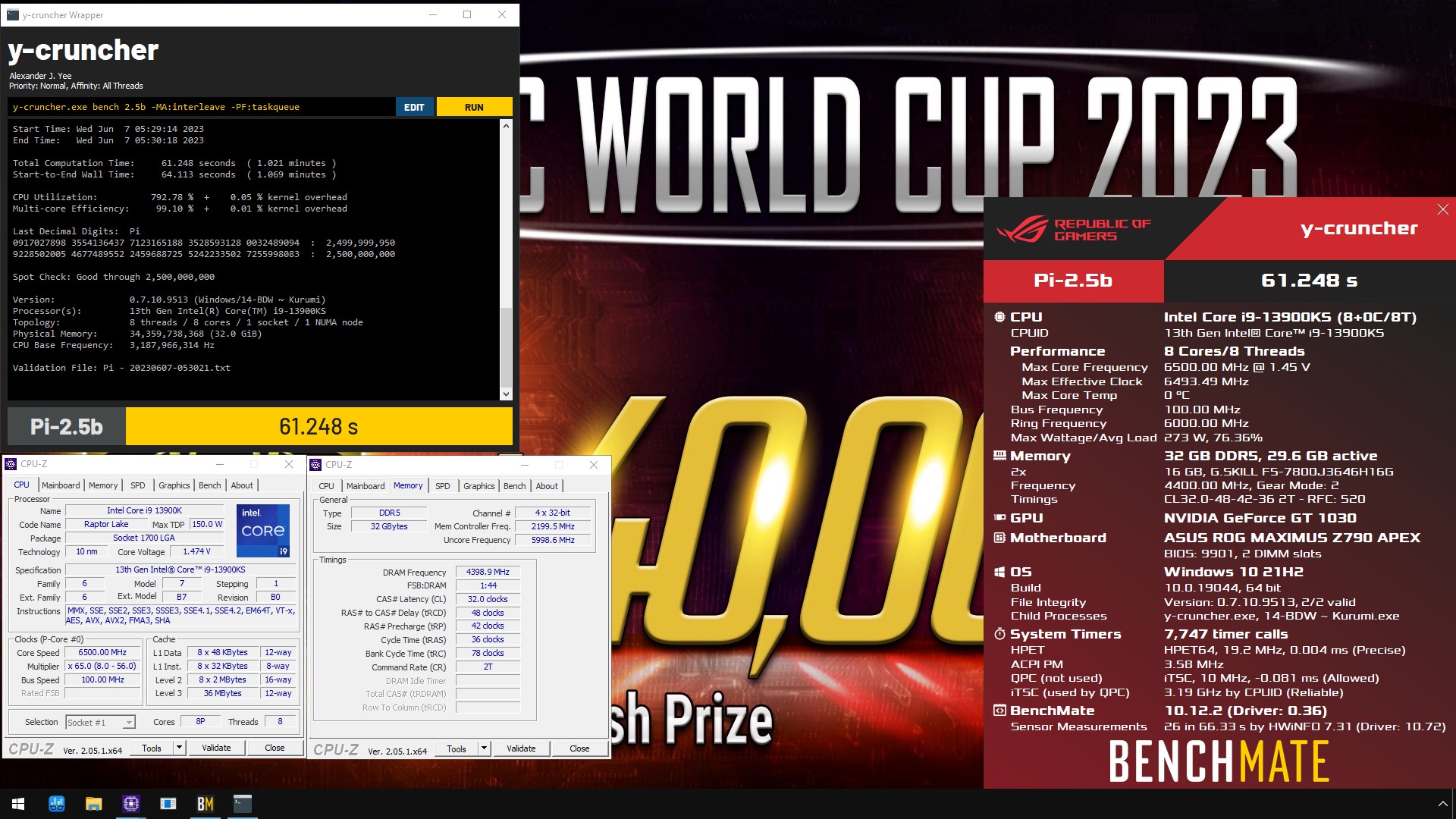Click the left CPU-Z window title icon
This screenshot has width=1456, height=819.
(11, 464)
